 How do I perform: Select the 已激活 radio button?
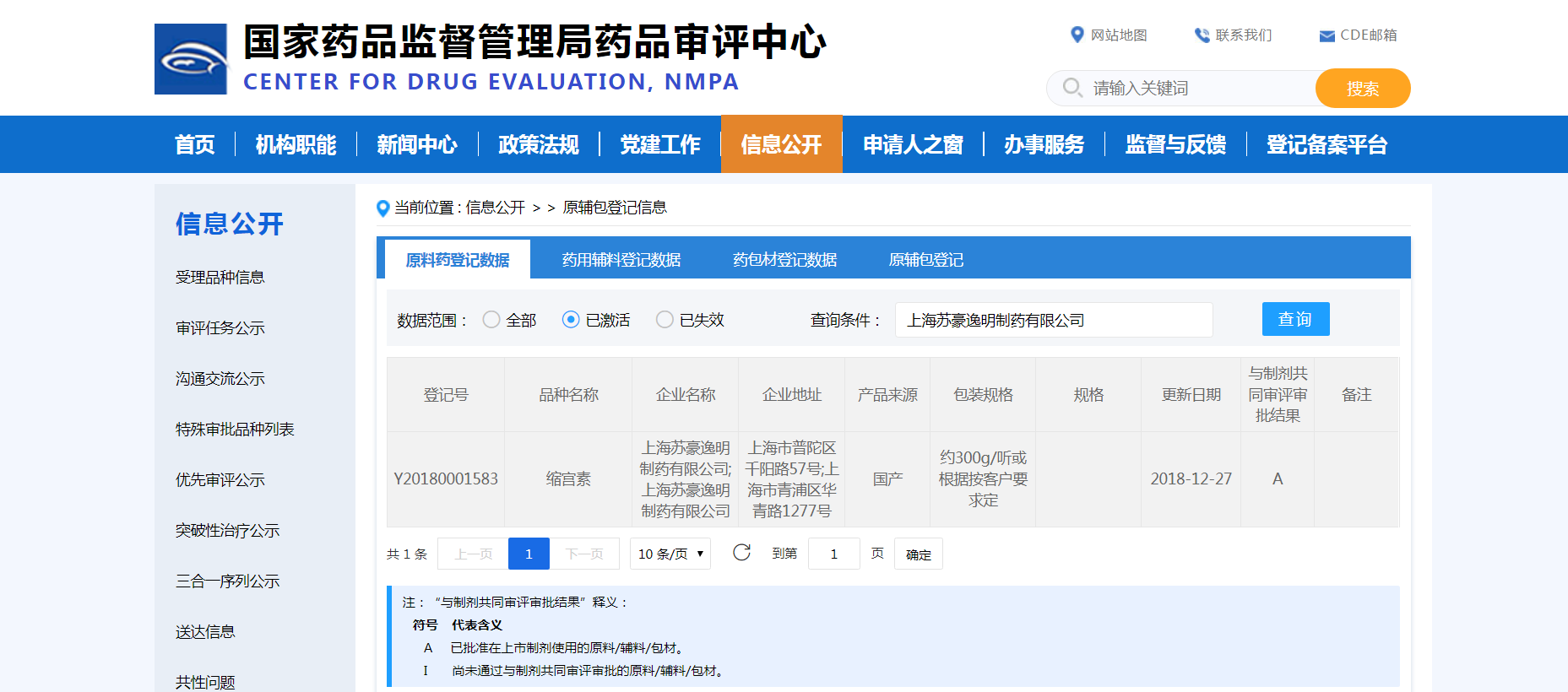(x=571, y=320)
